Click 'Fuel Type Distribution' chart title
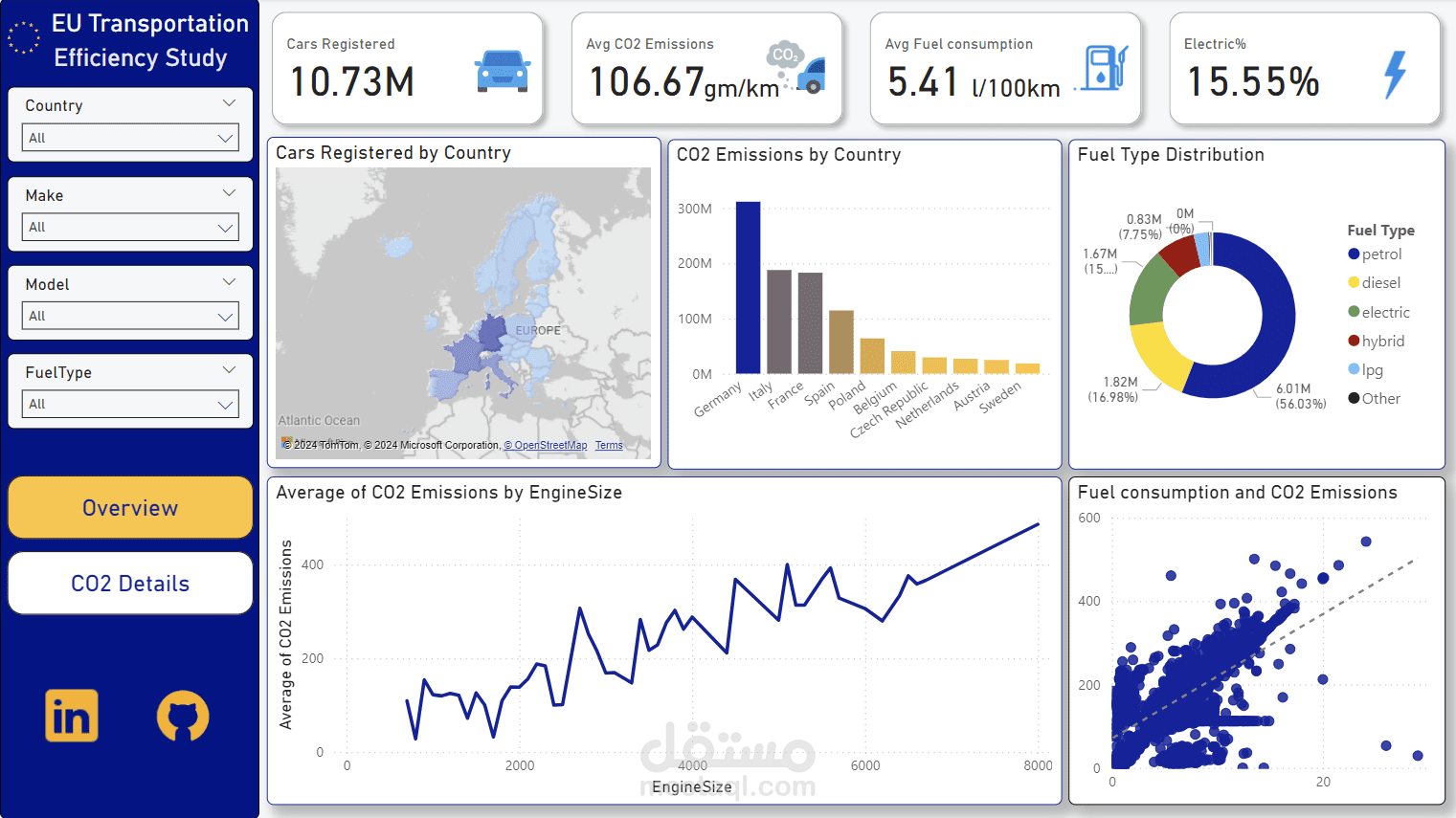 [x=1171, y=155]
